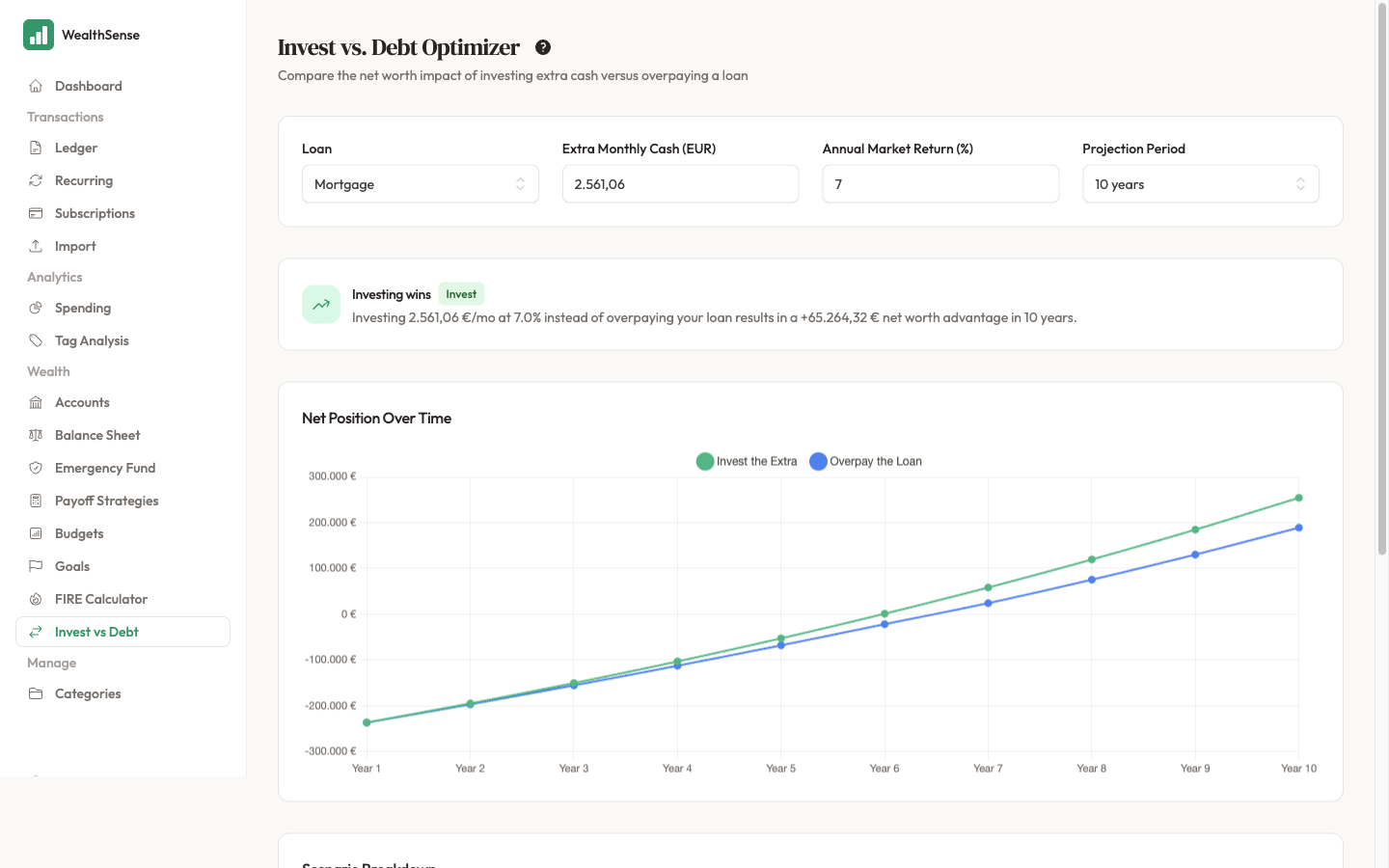Click the FIRE Calculator flame icon
Image resolution: width=1389 pixels, height=868 pixels.
tap(36, 599)
